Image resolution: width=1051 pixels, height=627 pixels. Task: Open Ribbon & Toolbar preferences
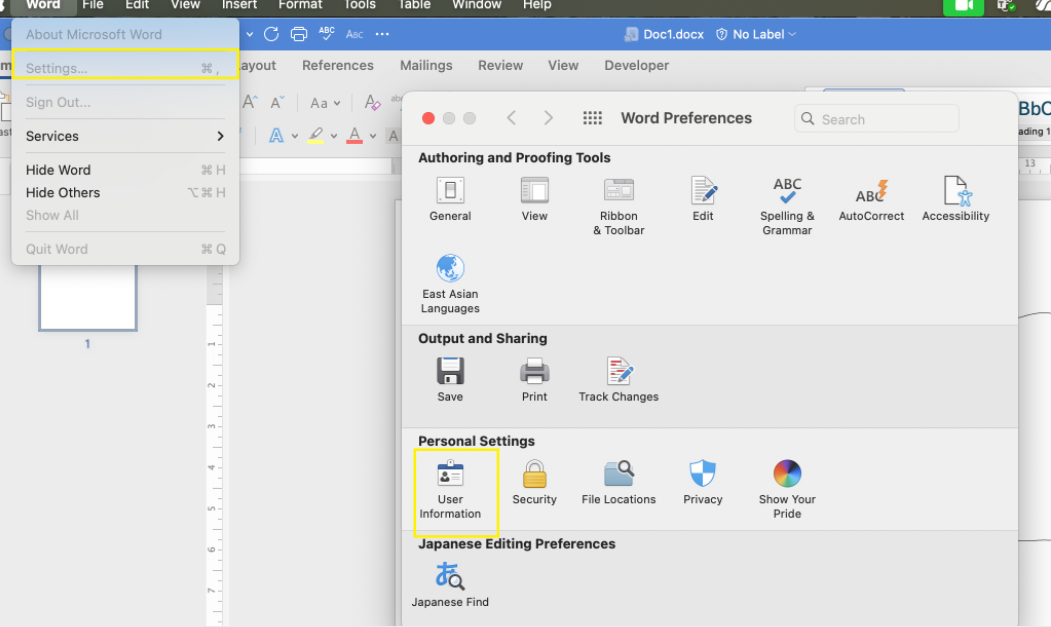click(618, 206)
